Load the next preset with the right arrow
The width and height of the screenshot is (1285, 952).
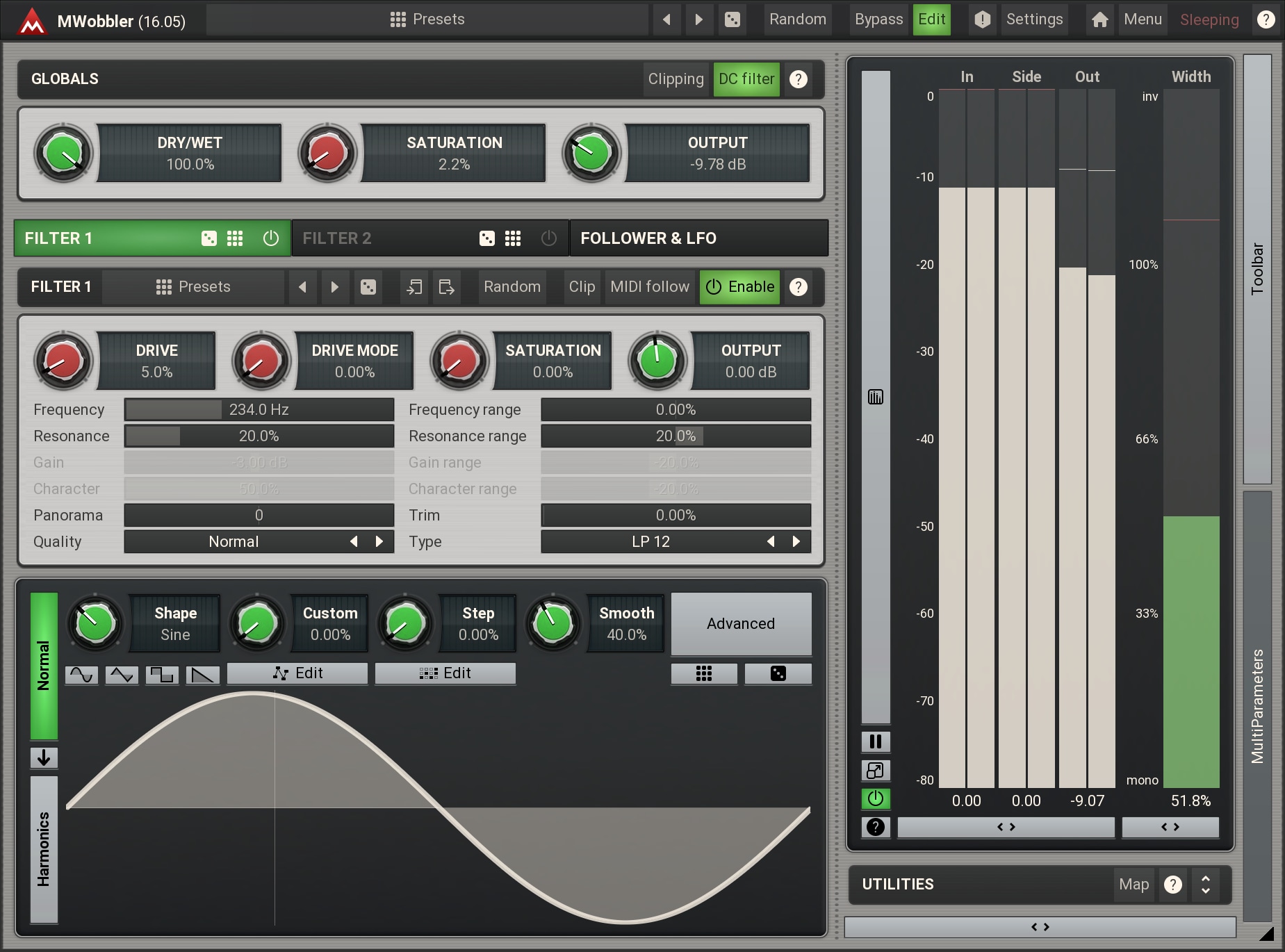coord(698,19)
